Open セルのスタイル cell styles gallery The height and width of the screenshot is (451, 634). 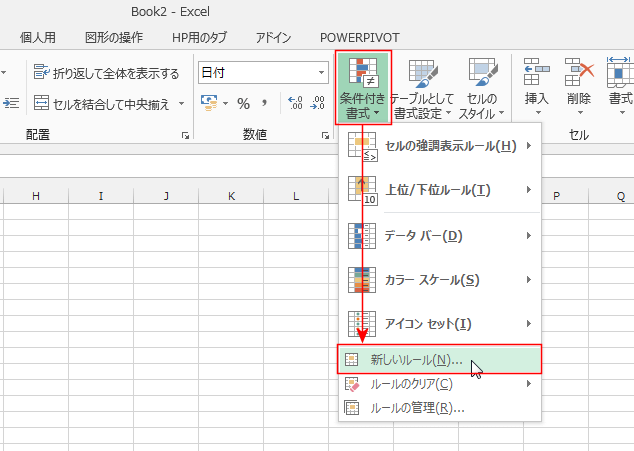(482, 89)
